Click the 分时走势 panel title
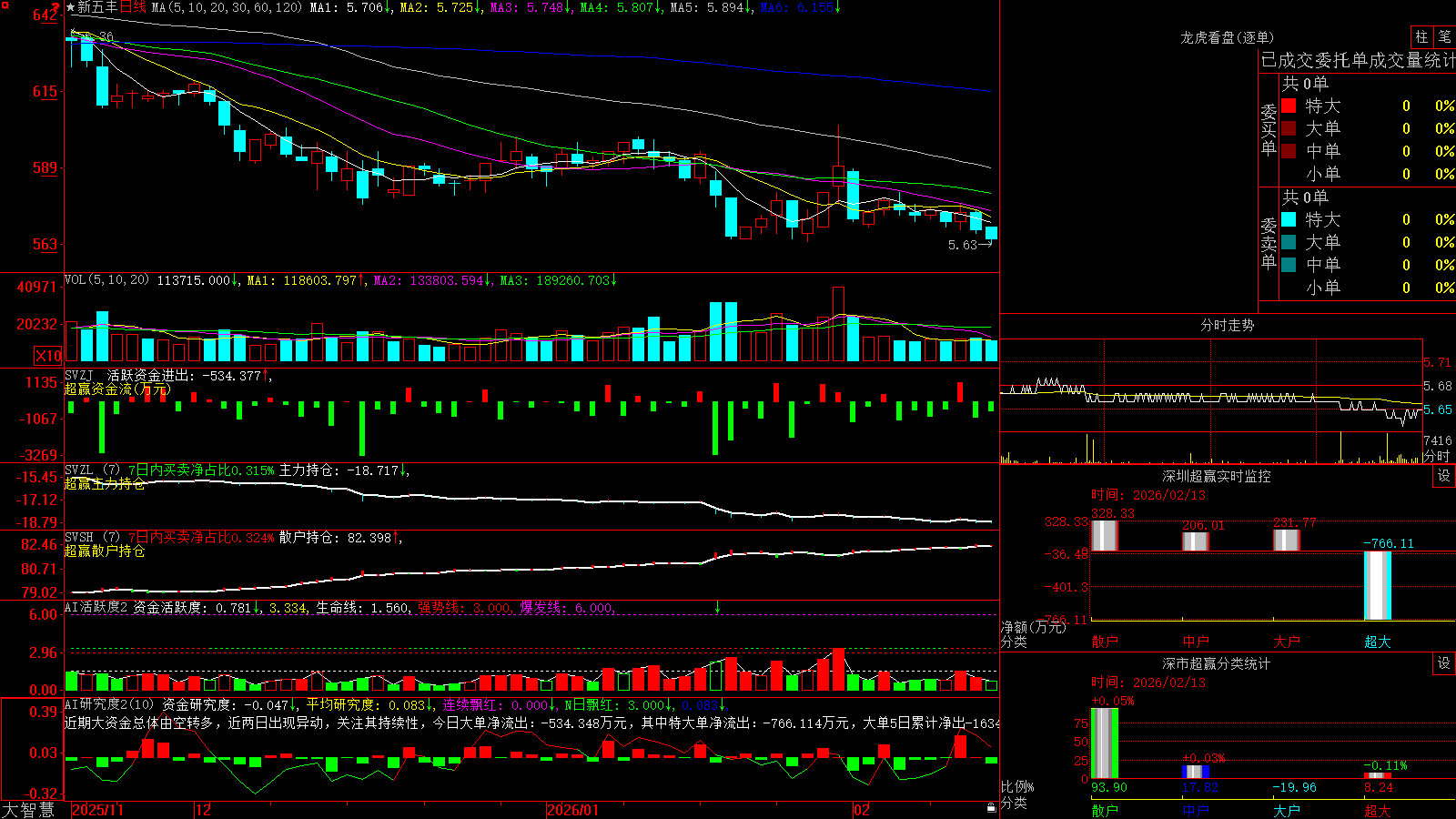 coord(1227,325)
